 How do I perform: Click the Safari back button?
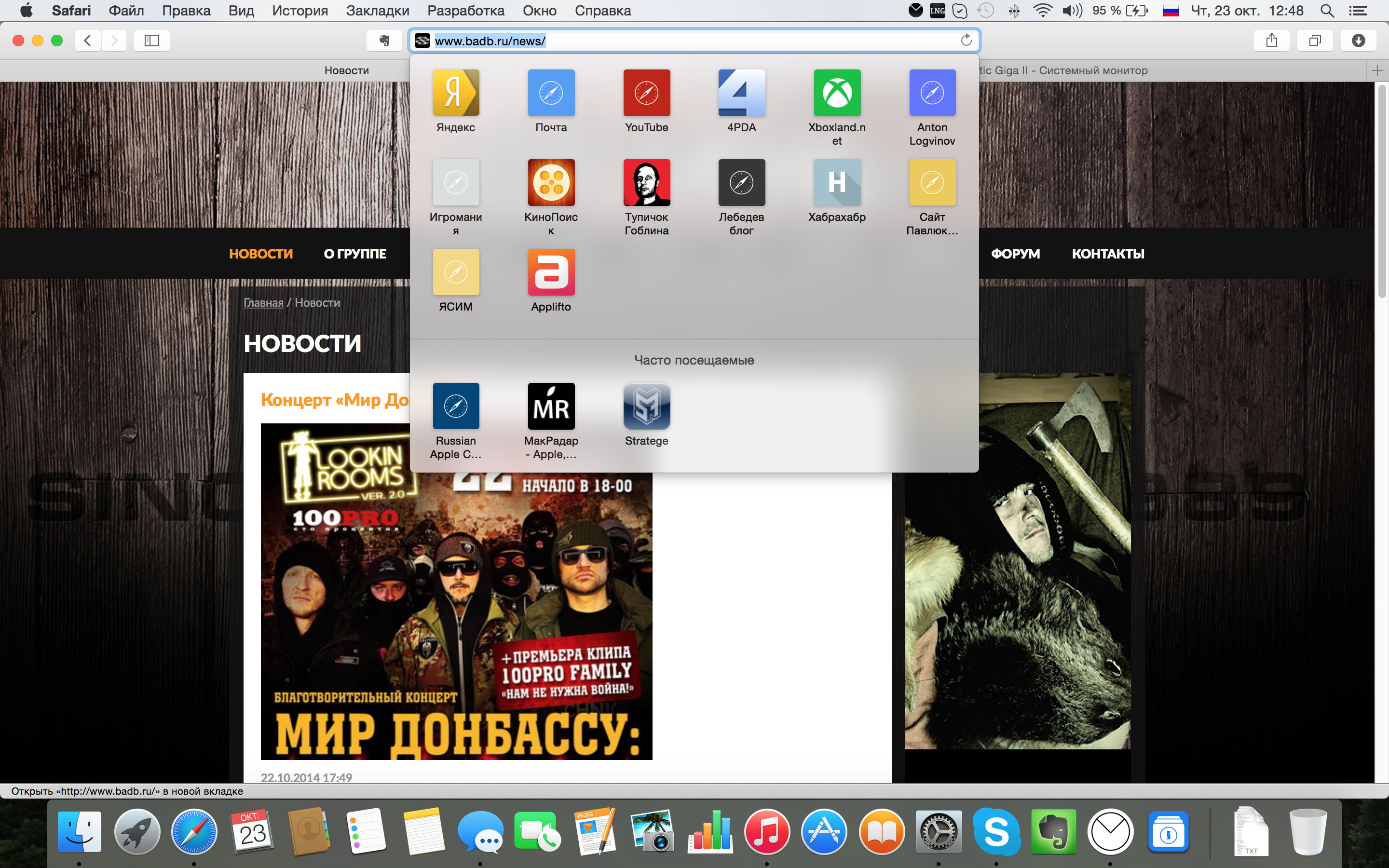pyautogui.click(x=88, y=40)
